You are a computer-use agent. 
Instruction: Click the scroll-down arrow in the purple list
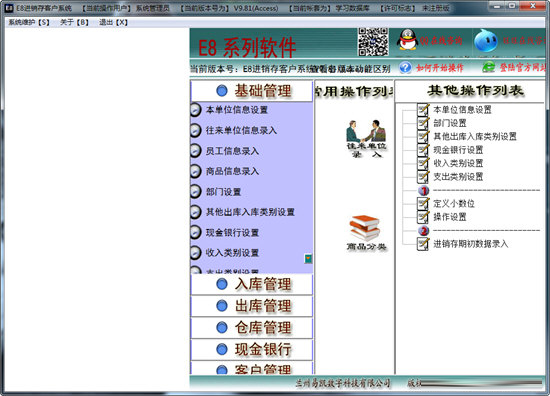(308, 259)
